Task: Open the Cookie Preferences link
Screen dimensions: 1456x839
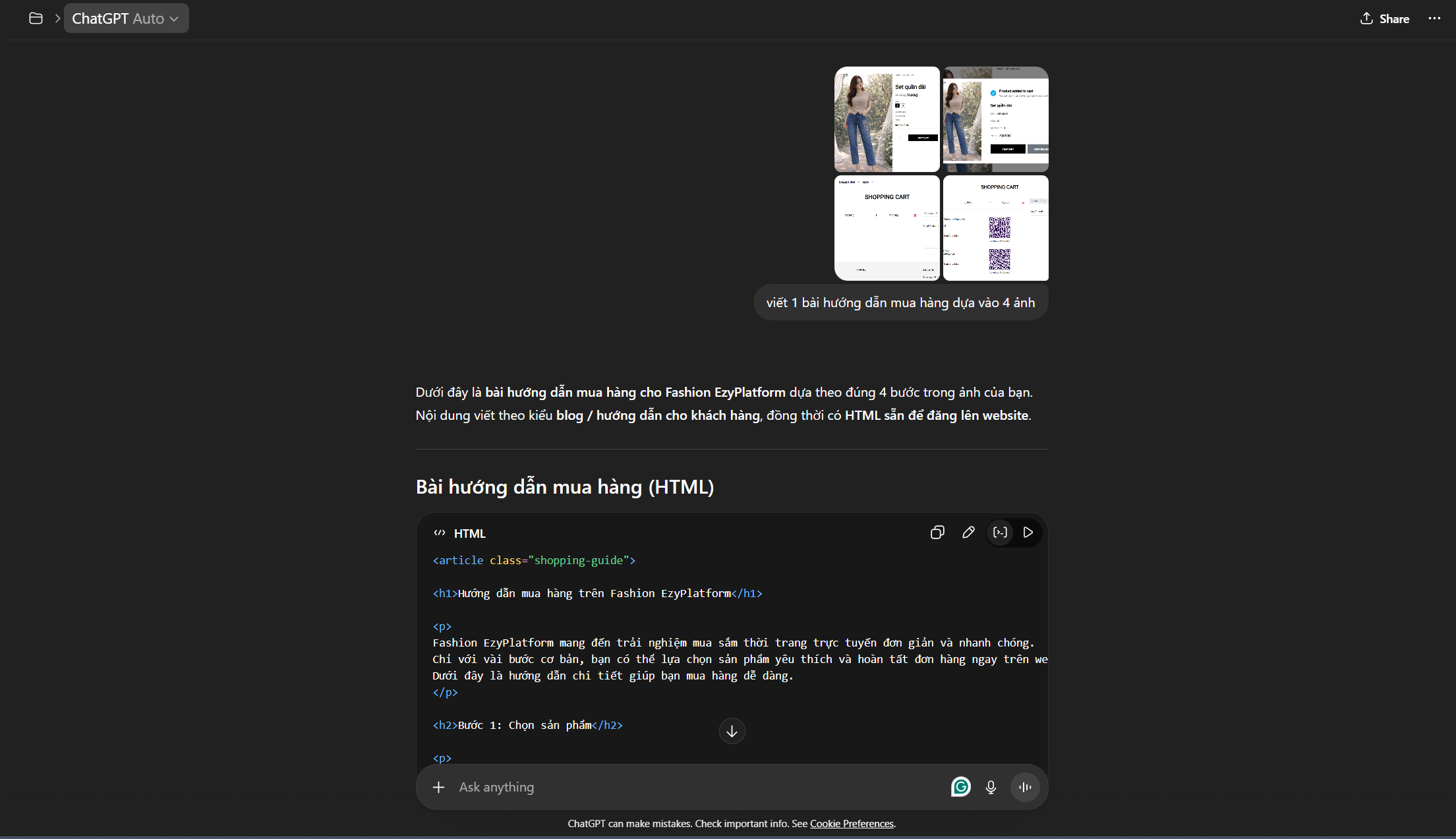Action: tap(852, 824)
